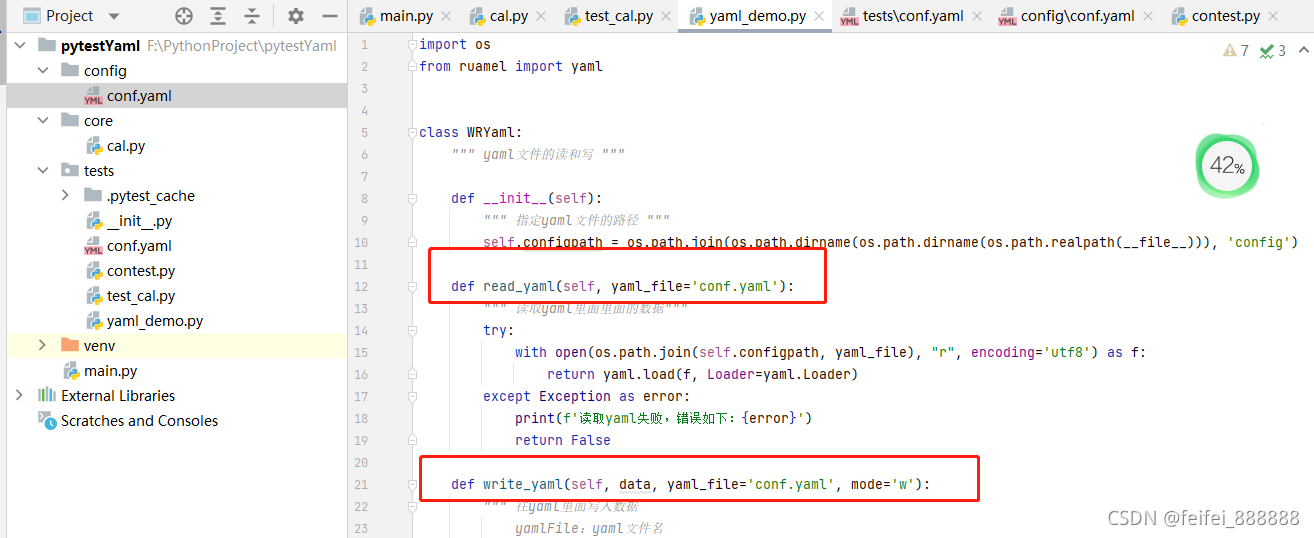Switch to tests\conf.yaml editor tab
1314x538 pixels.
point(912,16)
